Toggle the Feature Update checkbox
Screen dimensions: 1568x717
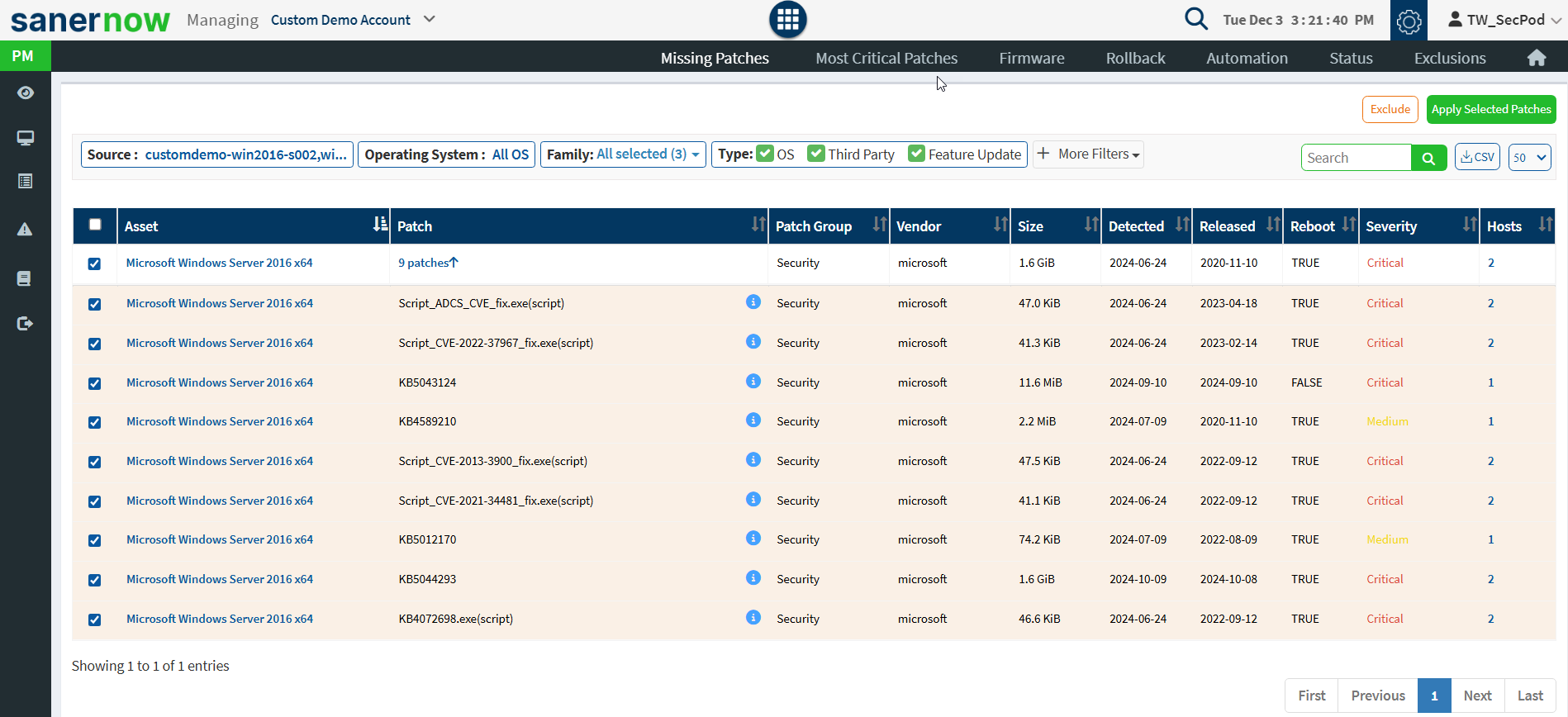(x=916, y=154)
